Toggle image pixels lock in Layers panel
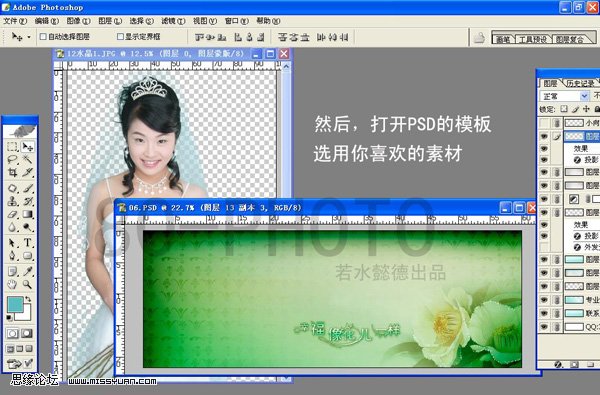This screenshot has height=395, width=600. pyautogui.click(x=575, y=109)
